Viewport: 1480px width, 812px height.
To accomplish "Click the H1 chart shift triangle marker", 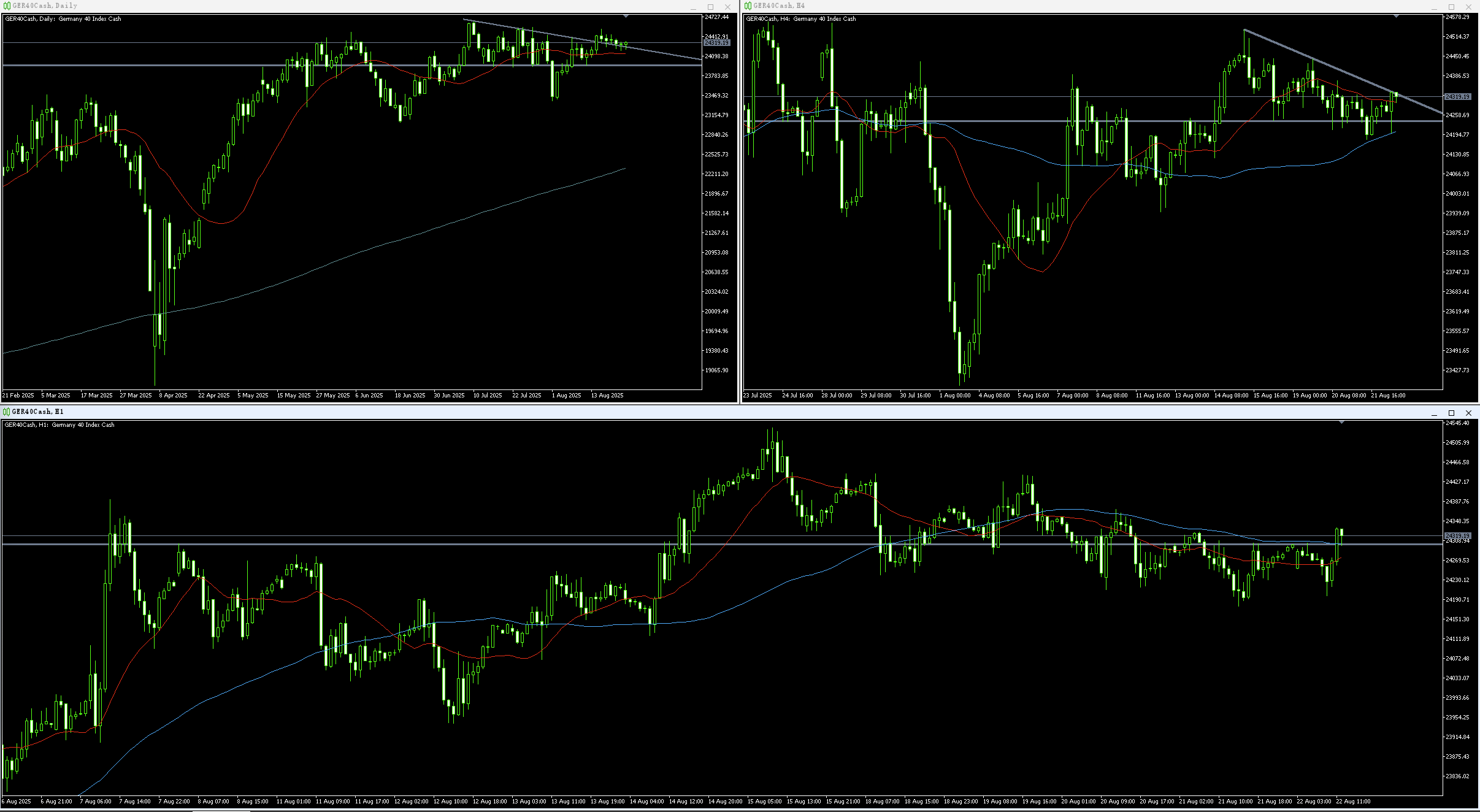I will [x=1342, y=422].
